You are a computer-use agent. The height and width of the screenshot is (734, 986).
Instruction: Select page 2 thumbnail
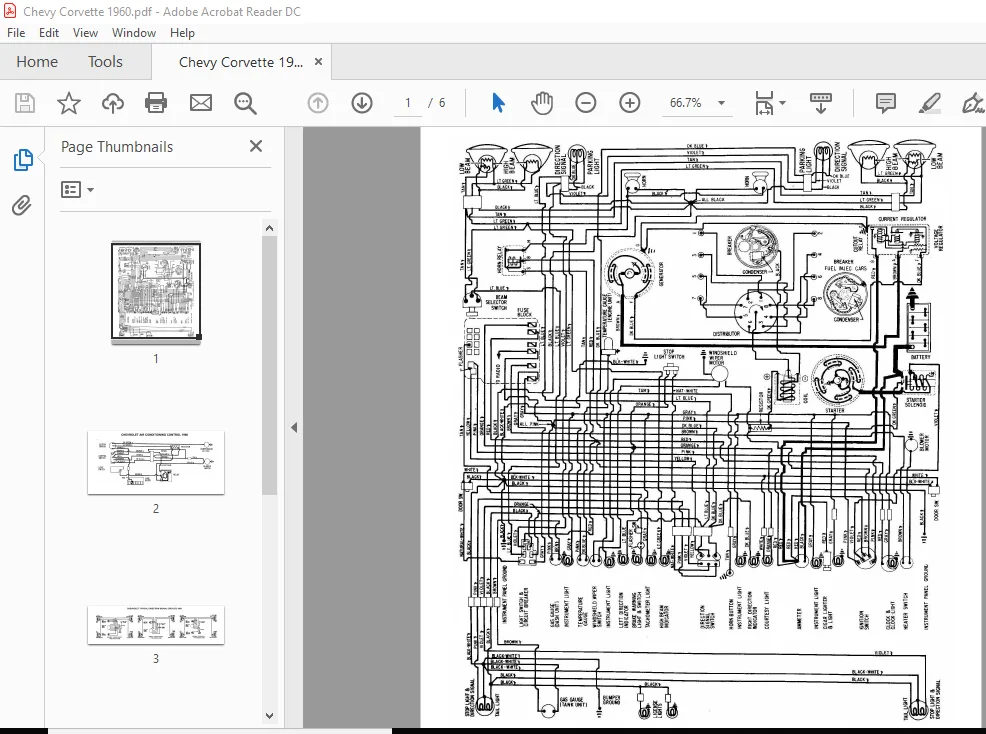(156, 462)
